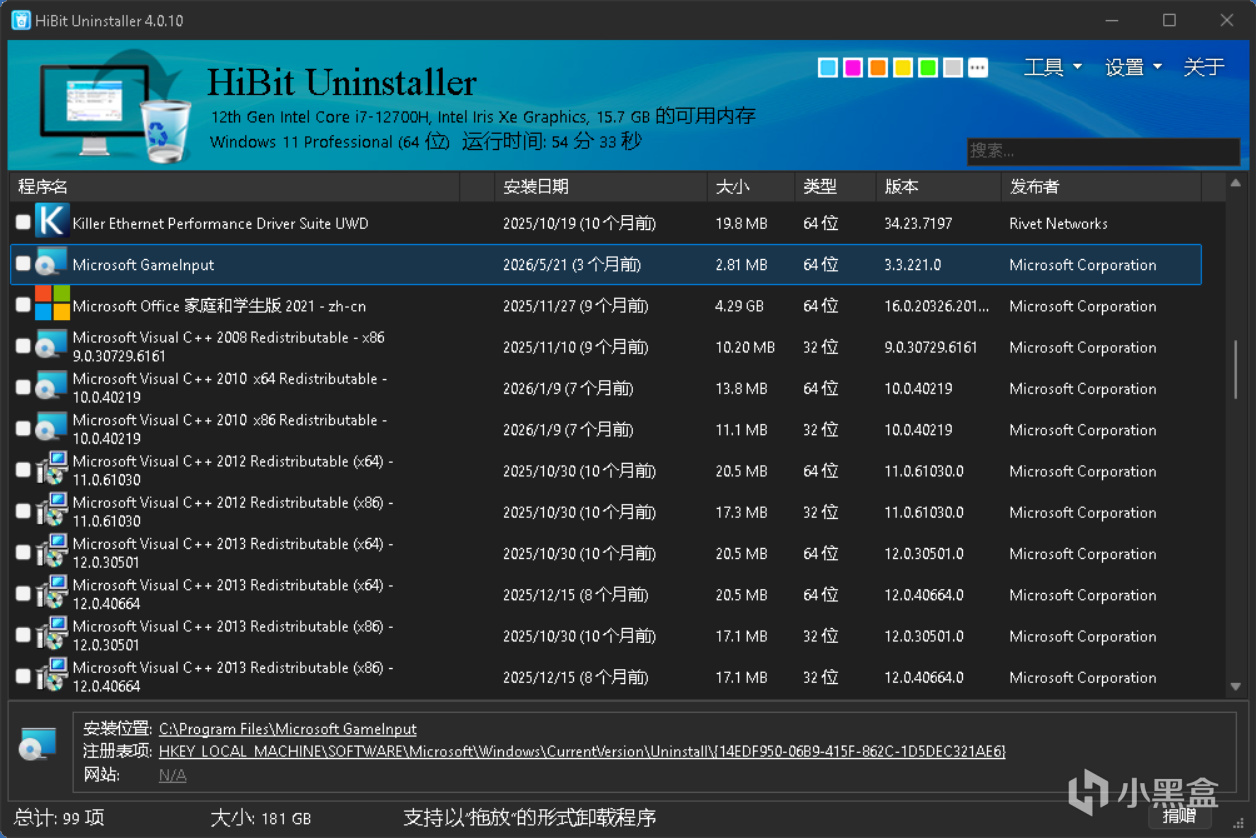Image resolution: width=1256 pixels, height=838 pixels.
Task: Open the 关于 menu
Action: tap(1204, 67)
